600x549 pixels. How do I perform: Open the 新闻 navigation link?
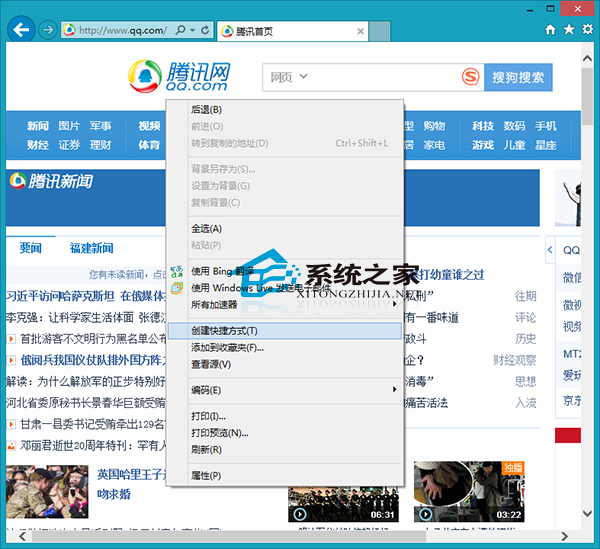38,126
